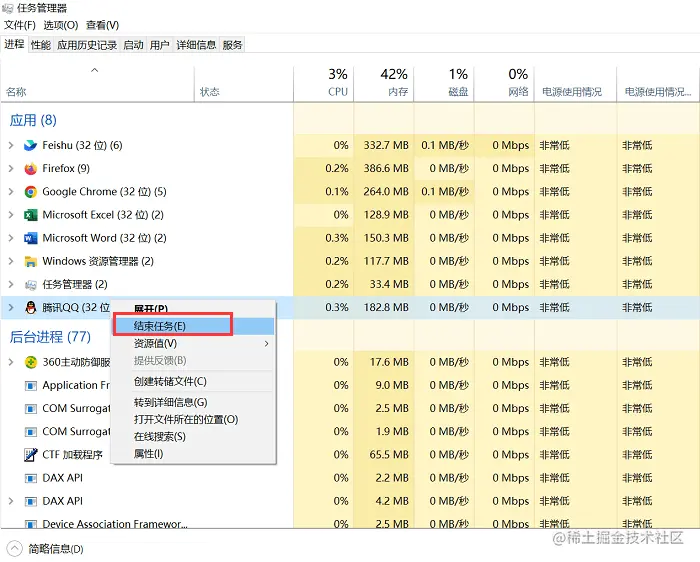Expand the Firefox process group

[11, 169]
